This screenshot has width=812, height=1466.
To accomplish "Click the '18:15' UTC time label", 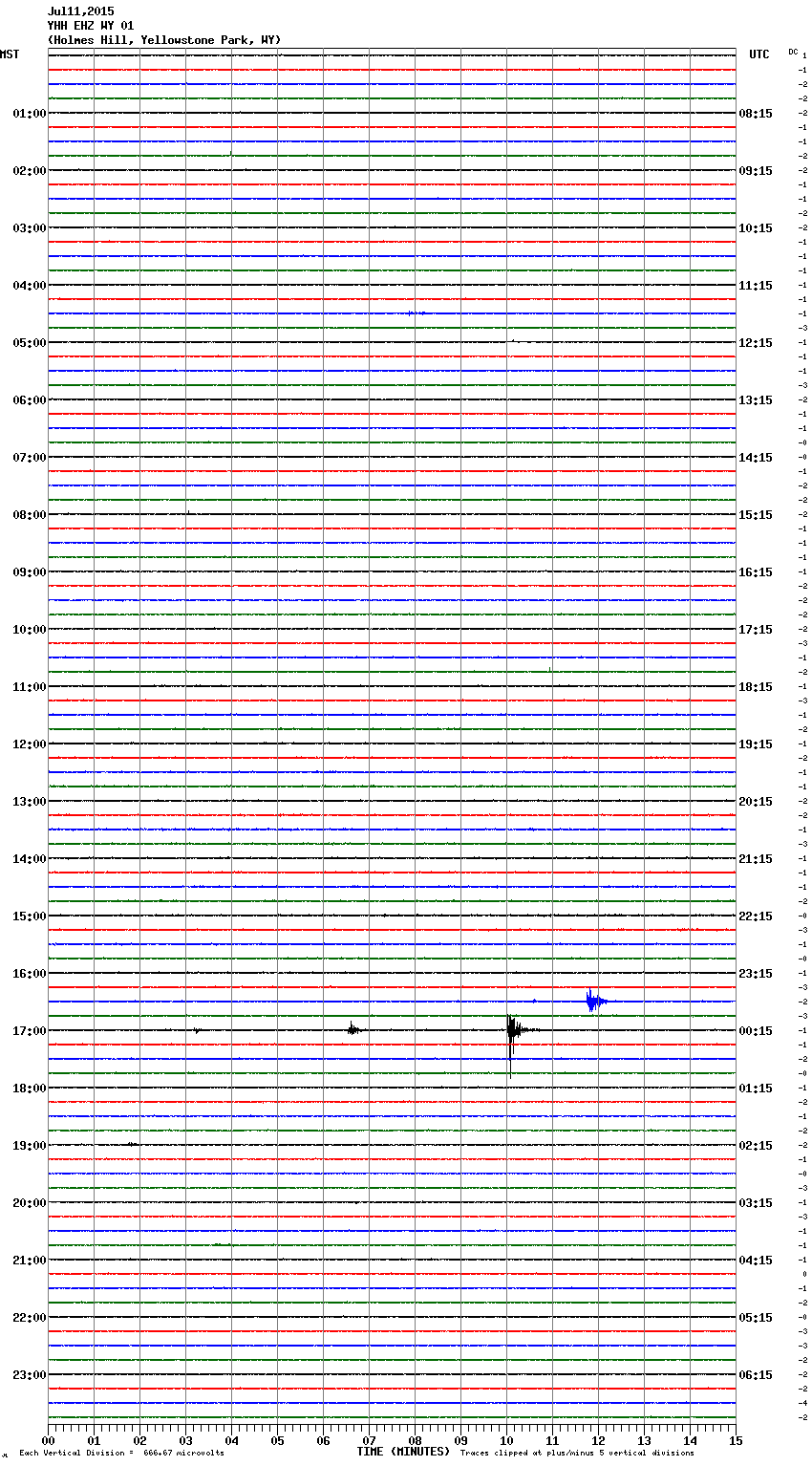I will 756,687.
